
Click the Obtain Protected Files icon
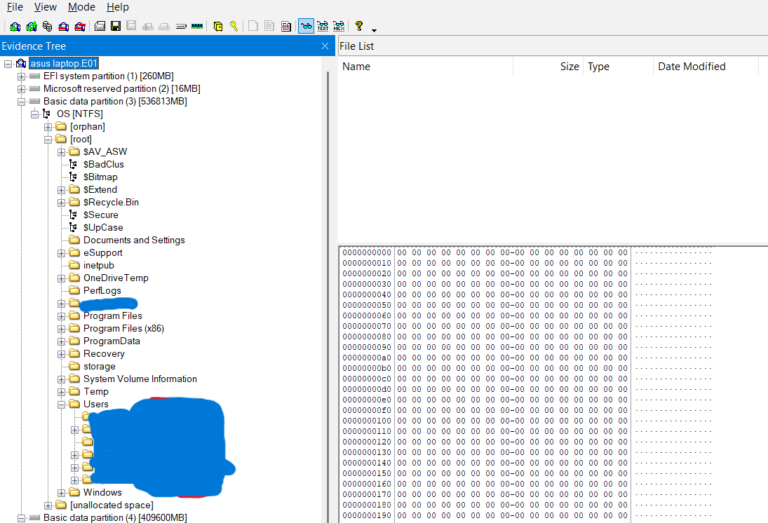218,26
